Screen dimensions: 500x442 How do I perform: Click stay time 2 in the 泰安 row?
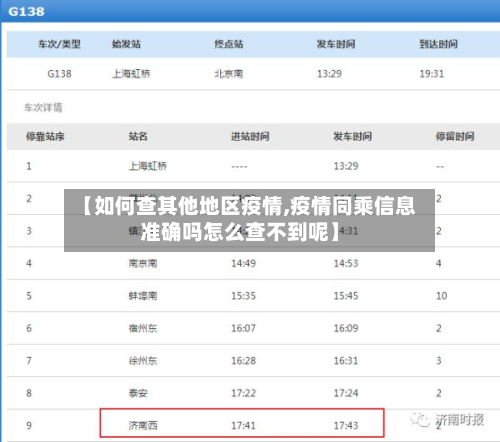(439, 393)
